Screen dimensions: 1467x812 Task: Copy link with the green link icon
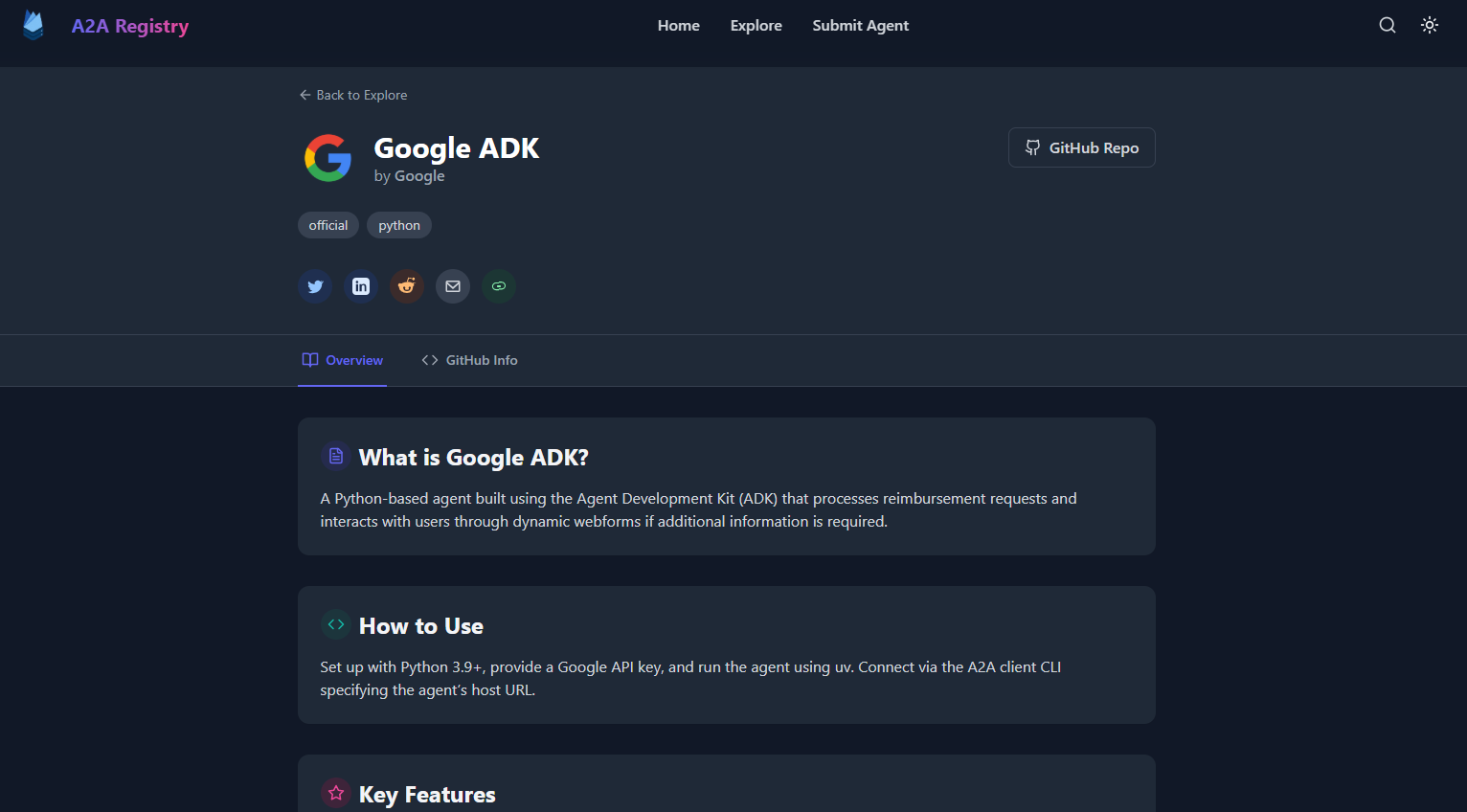click(x=499, y=286)
